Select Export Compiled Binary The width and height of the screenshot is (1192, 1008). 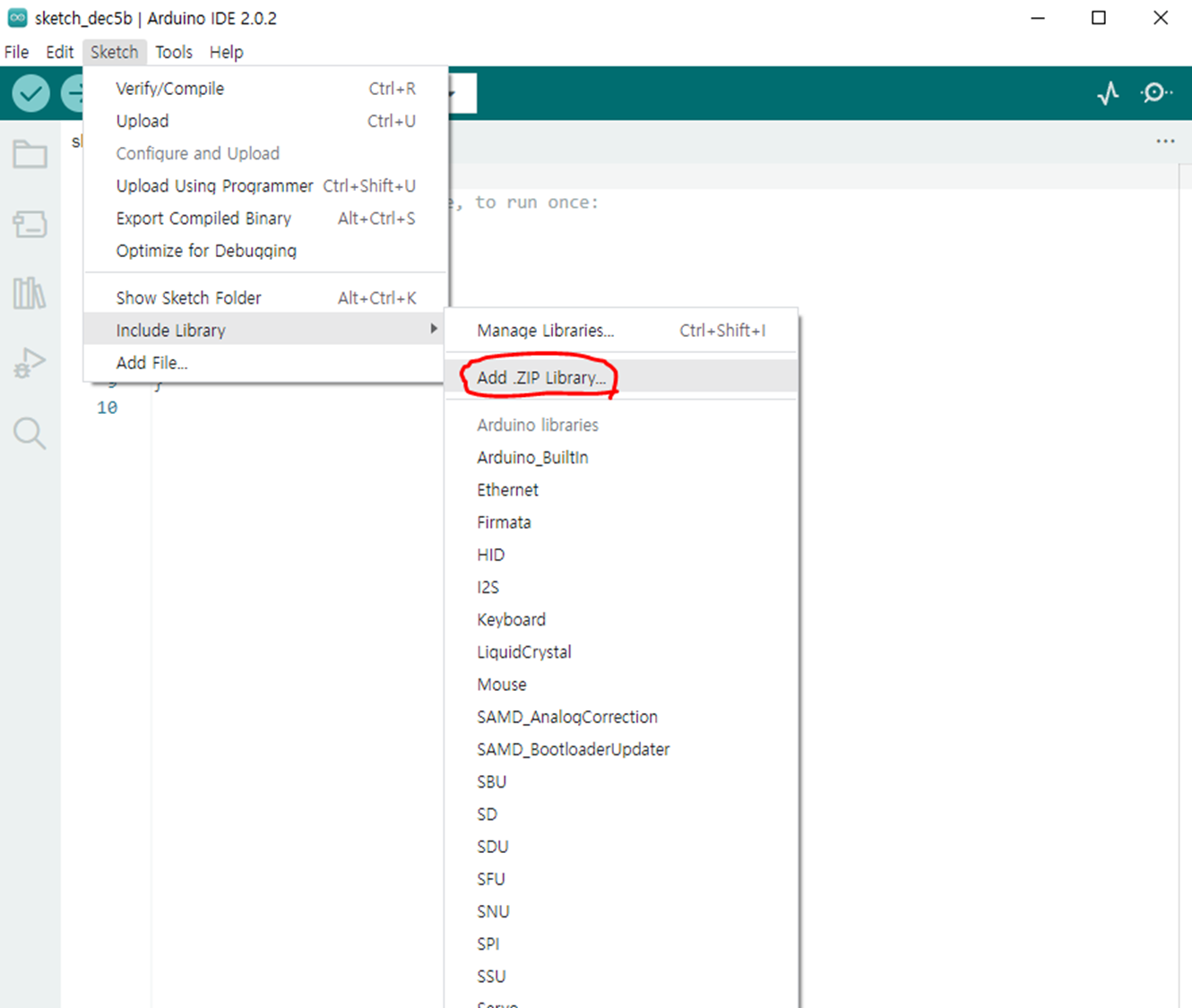(265, 218)
